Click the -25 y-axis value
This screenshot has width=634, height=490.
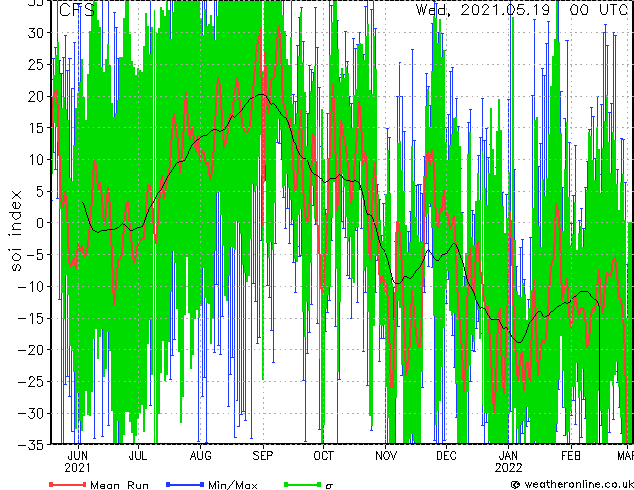[31, 382]
